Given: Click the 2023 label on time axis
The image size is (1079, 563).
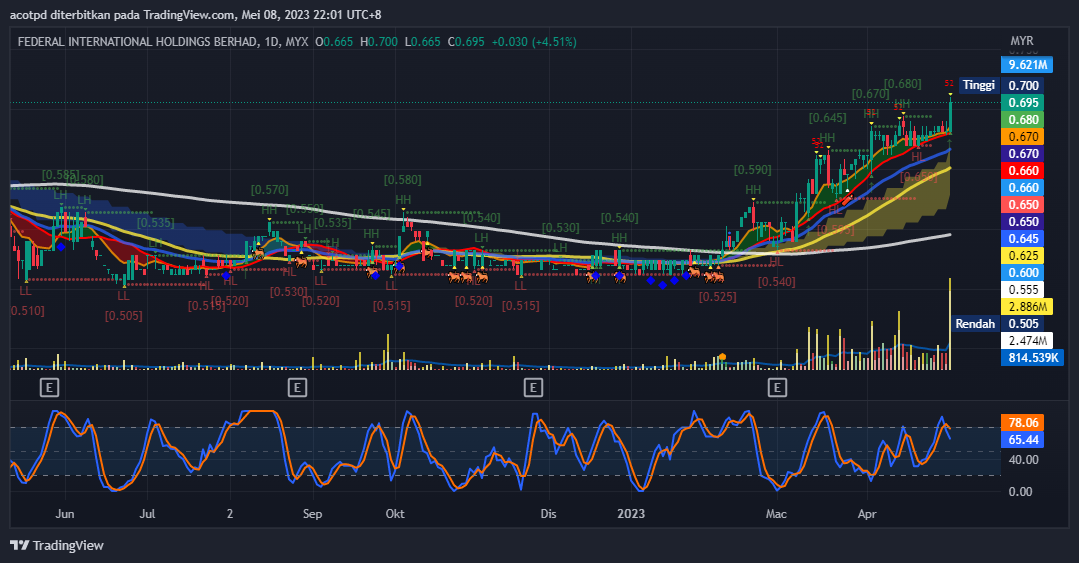Looking at the screenshot, I should tap(631, 514).
